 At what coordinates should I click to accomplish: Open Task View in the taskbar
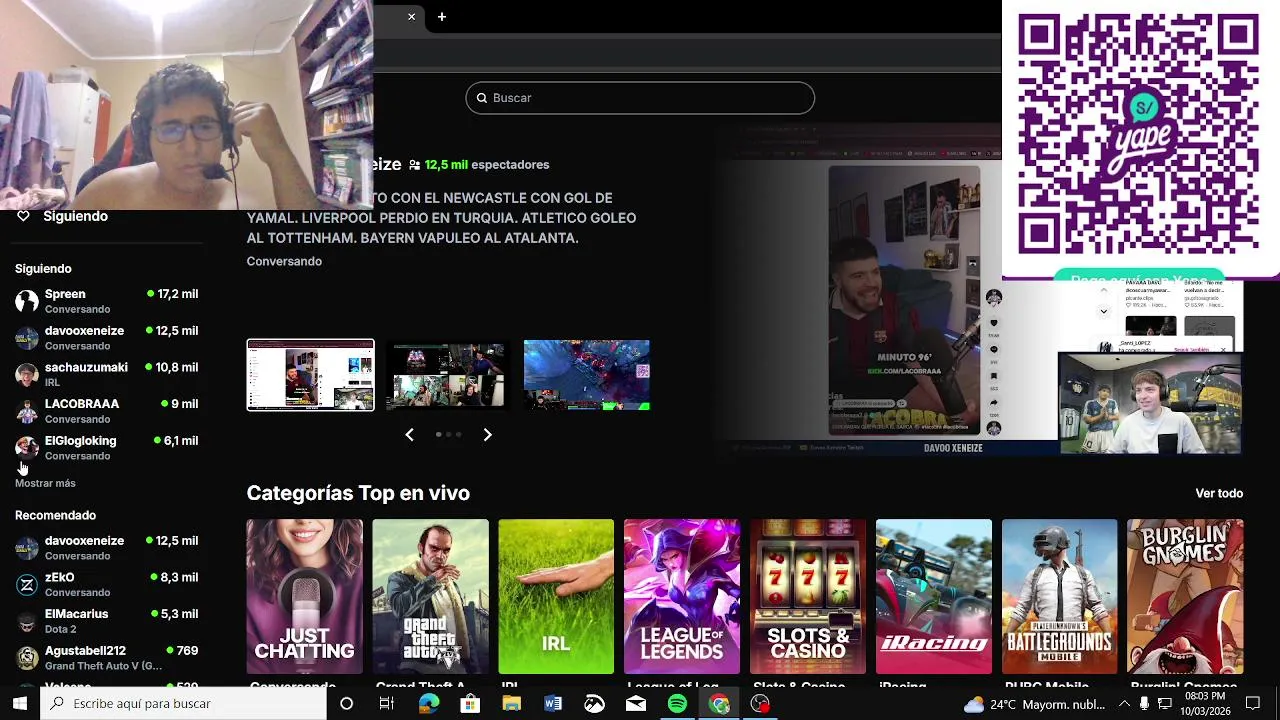point(387,704)
